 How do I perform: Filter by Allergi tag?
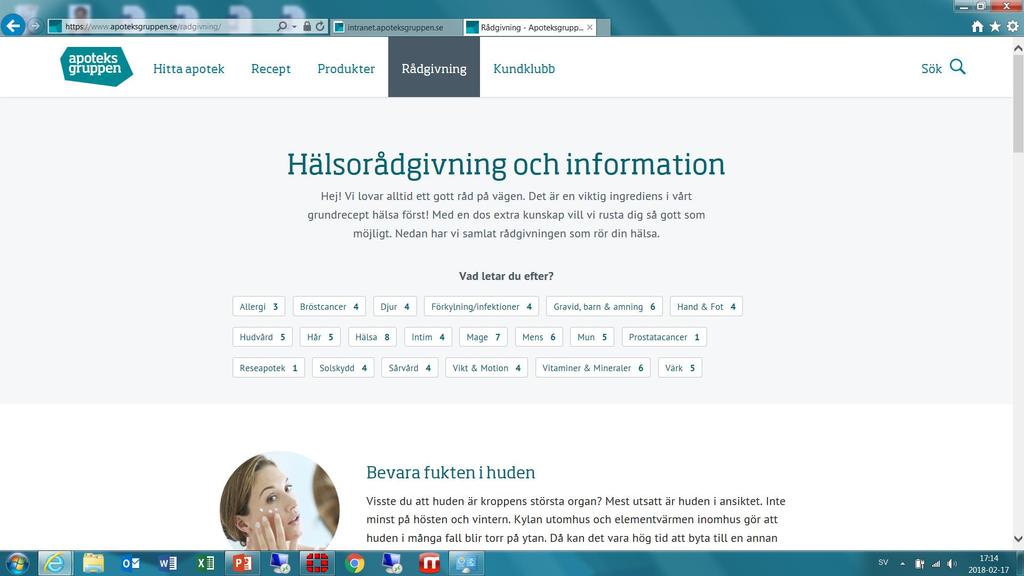(259, 307)
